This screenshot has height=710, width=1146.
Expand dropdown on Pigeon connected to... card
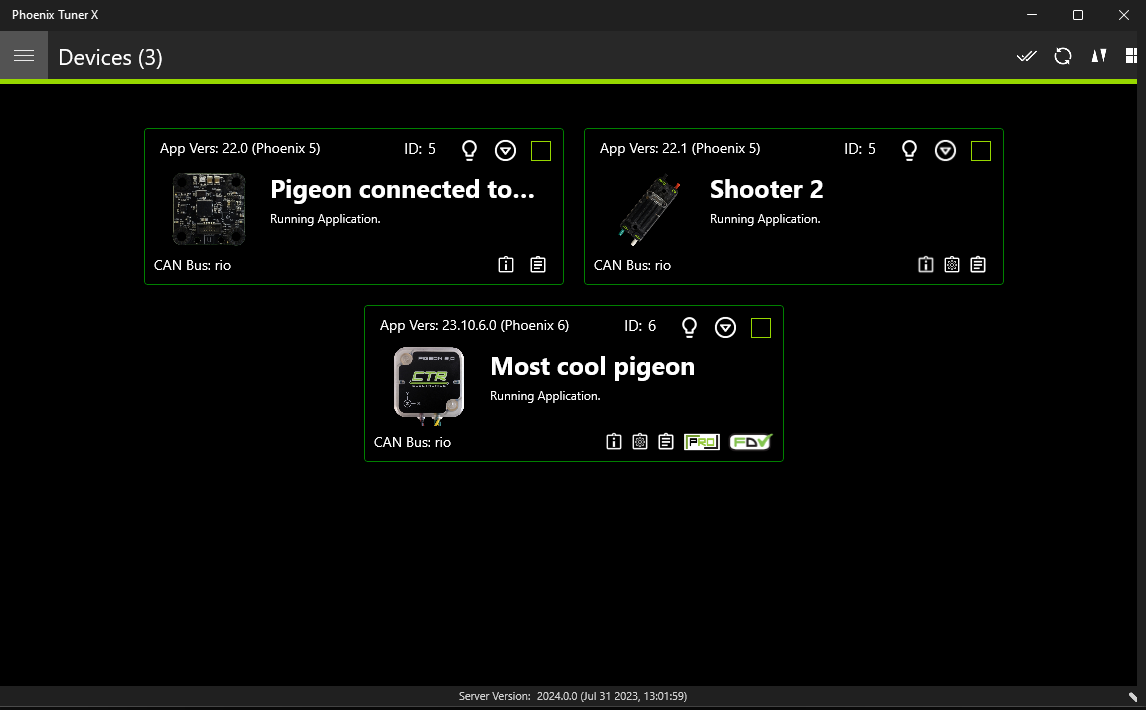[505, 151]
